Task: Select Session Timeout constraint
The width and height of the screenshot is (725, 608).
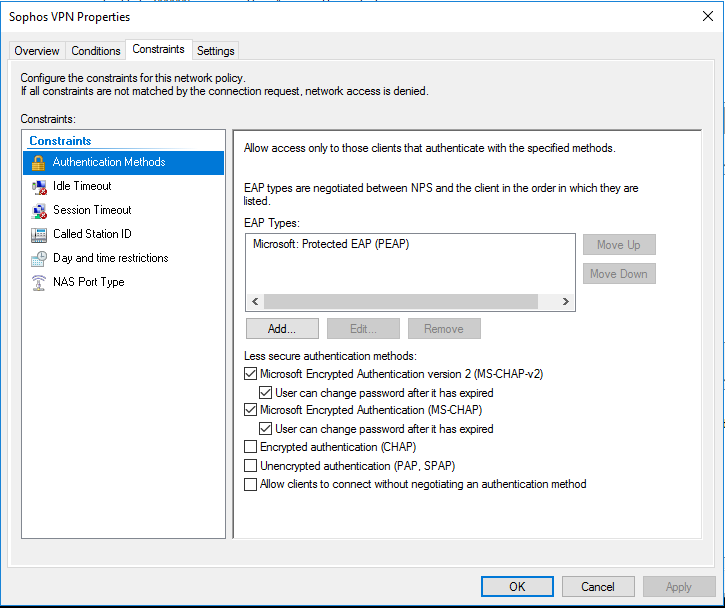Action: click(123, 210)
